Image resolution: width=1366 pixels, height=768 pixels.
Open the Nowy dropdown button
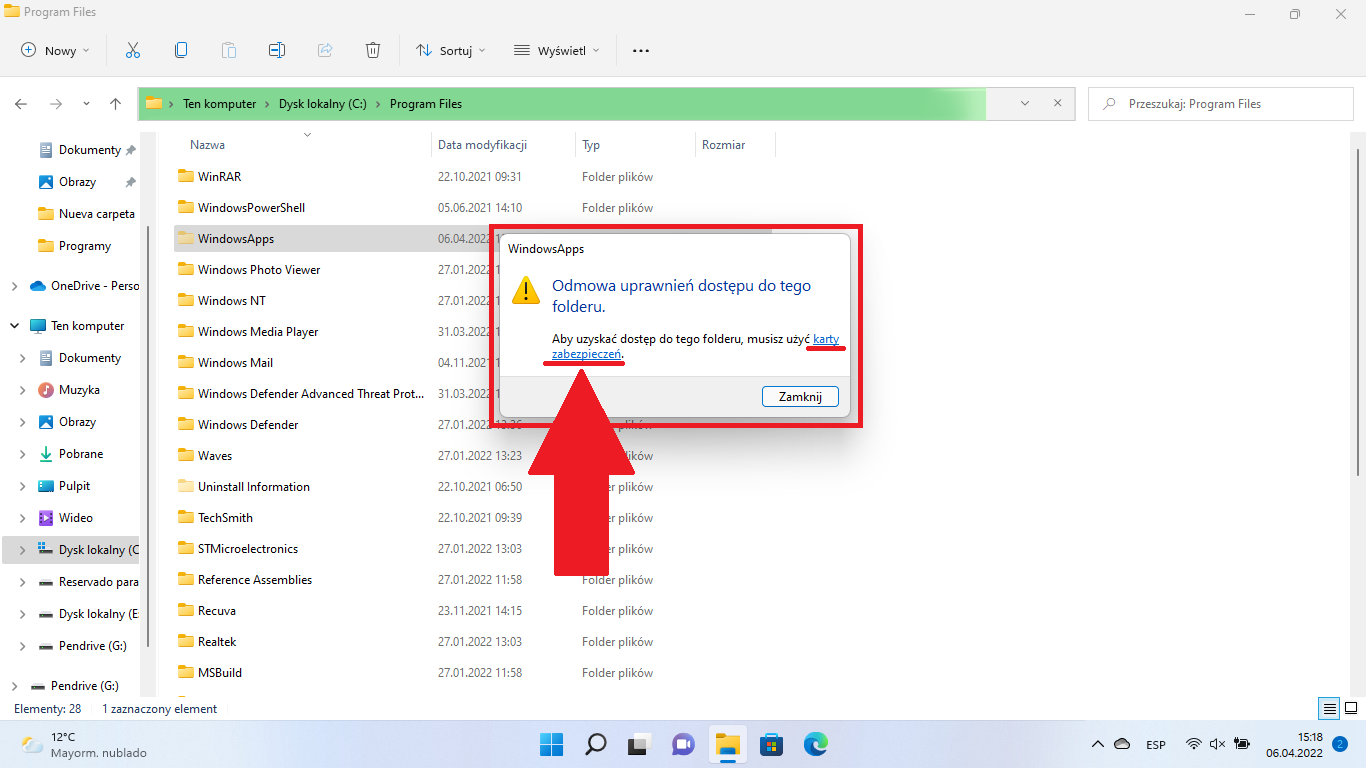click(x=55, y=50)
